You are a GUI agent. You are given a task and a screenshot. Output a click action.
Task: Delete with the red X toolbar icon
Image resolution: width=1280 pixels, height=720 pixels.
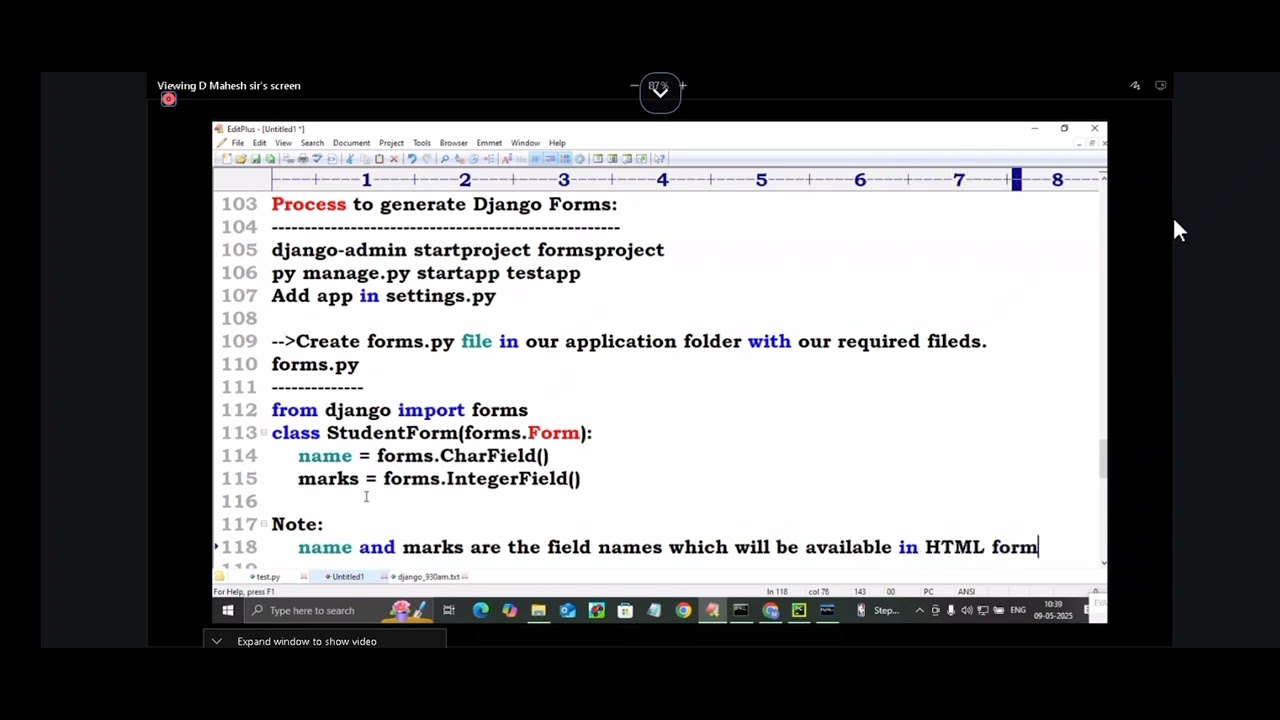(394, 159)
